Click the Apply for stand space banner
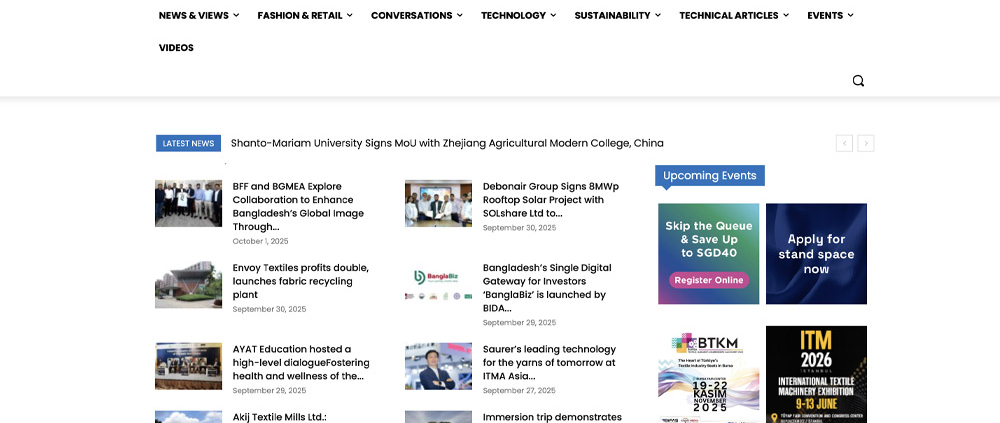The width and height of the screenshot is (1000, 423). click(x=816, y=254)
